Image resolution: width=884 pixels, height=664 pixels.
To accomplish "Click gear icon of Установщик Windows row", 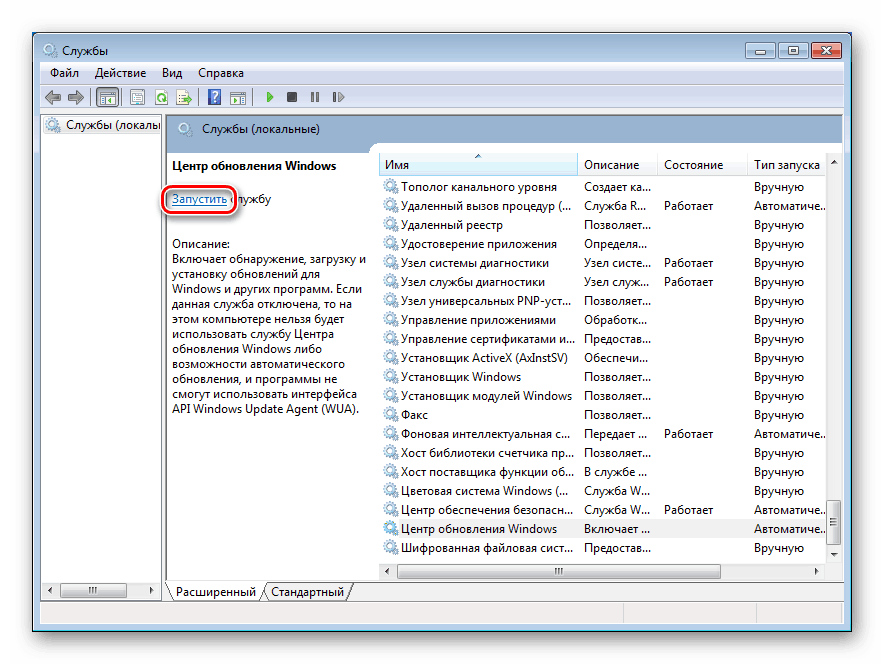I will click(391, 376).
